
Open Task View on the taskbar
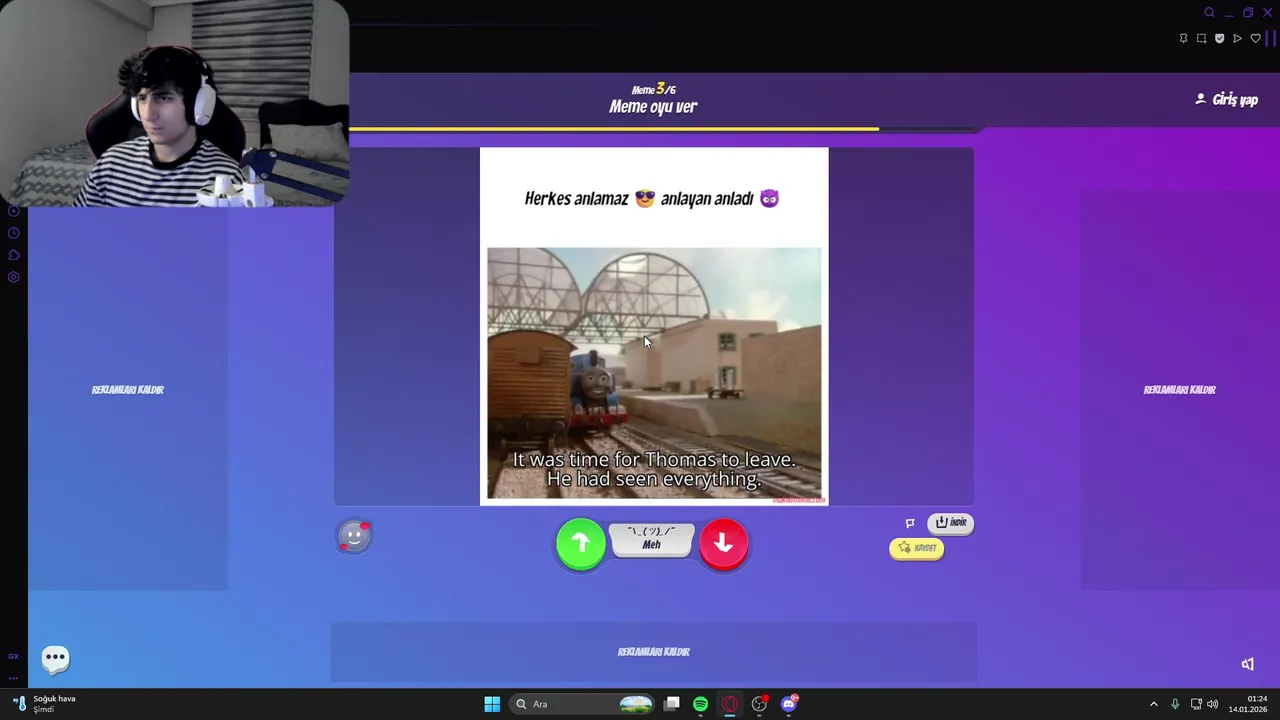click(672, 704)
